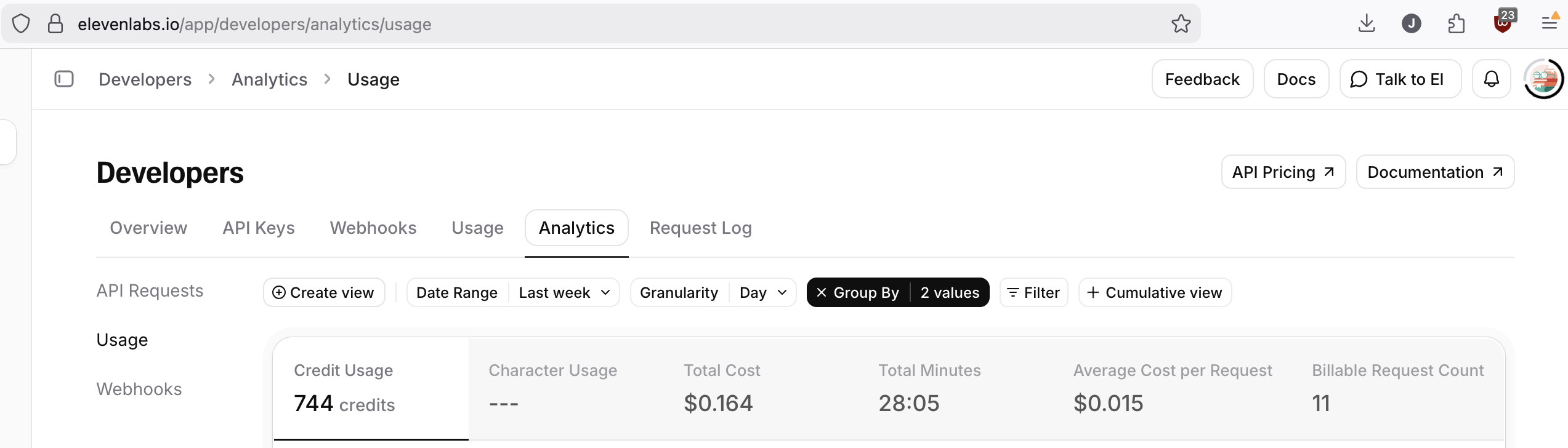Open the browser application menu
Image resolution: width=1568 pixels, height=448 pixels.
point(1550,24)
